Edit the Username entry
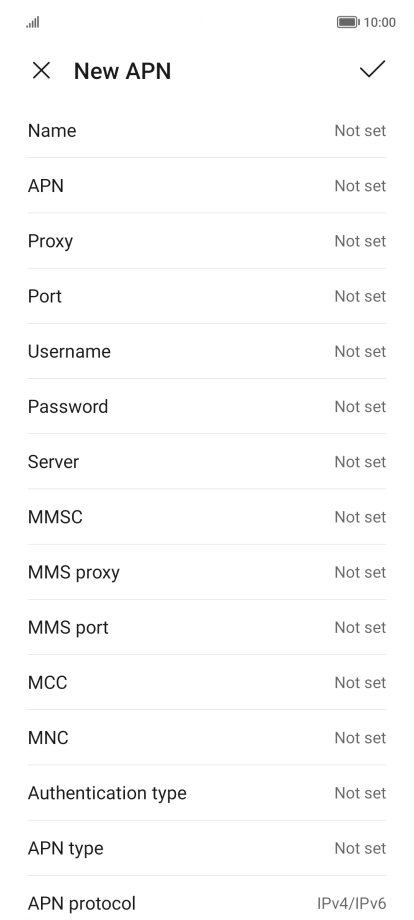The height and width of the screenshot is (920, 414). 207,351
